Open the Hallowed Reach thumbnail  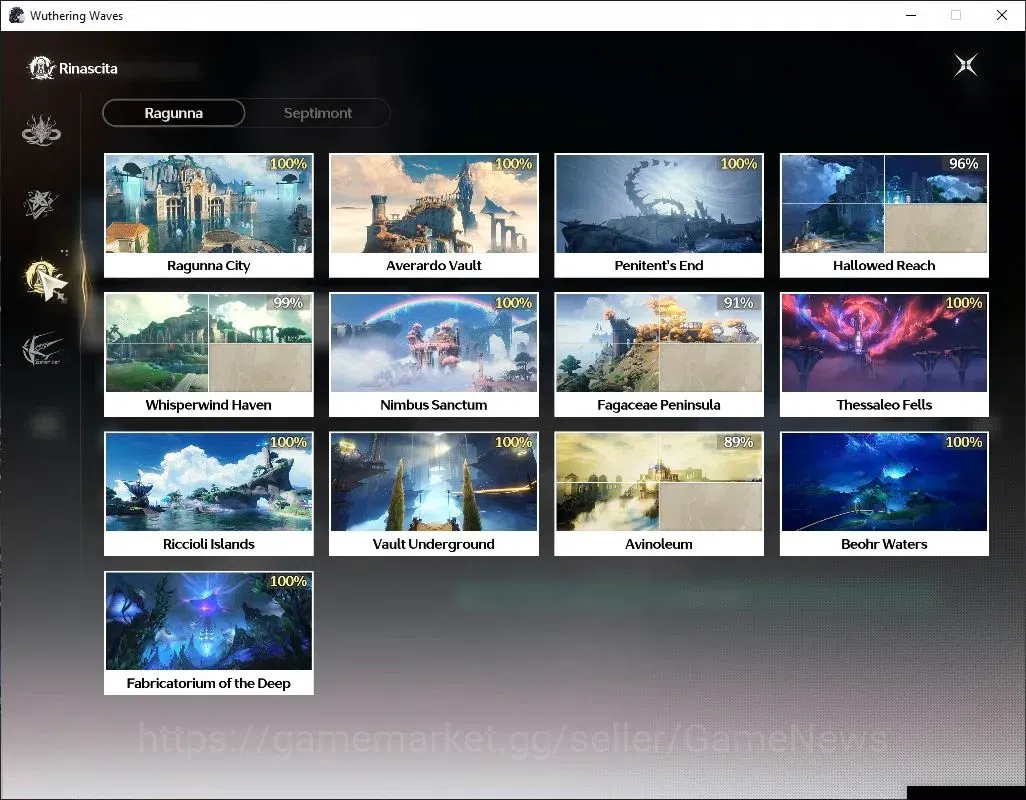[x=884, y=203]
